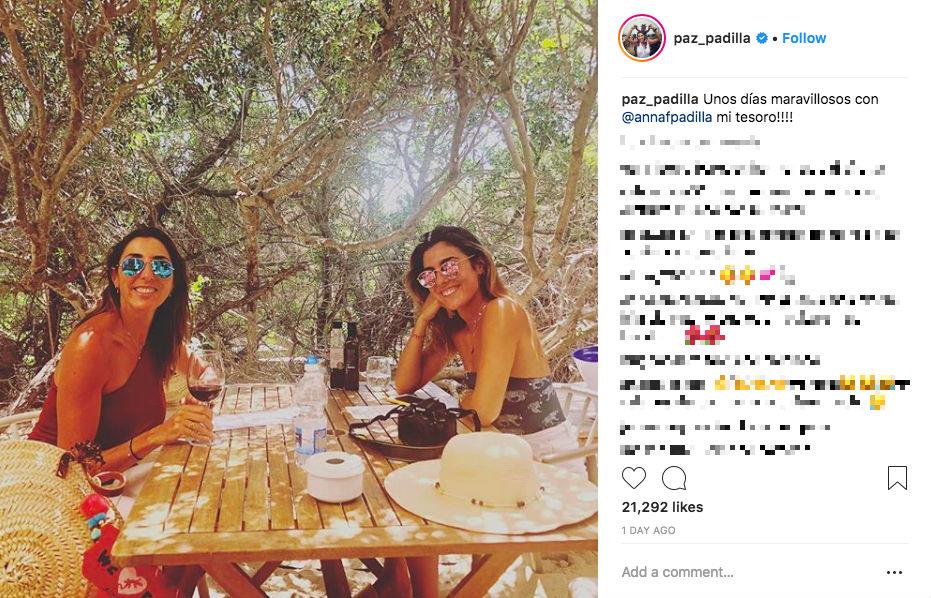
Task: Click the blurred view-all-comments line under the caption
Action: coord(691,141)
